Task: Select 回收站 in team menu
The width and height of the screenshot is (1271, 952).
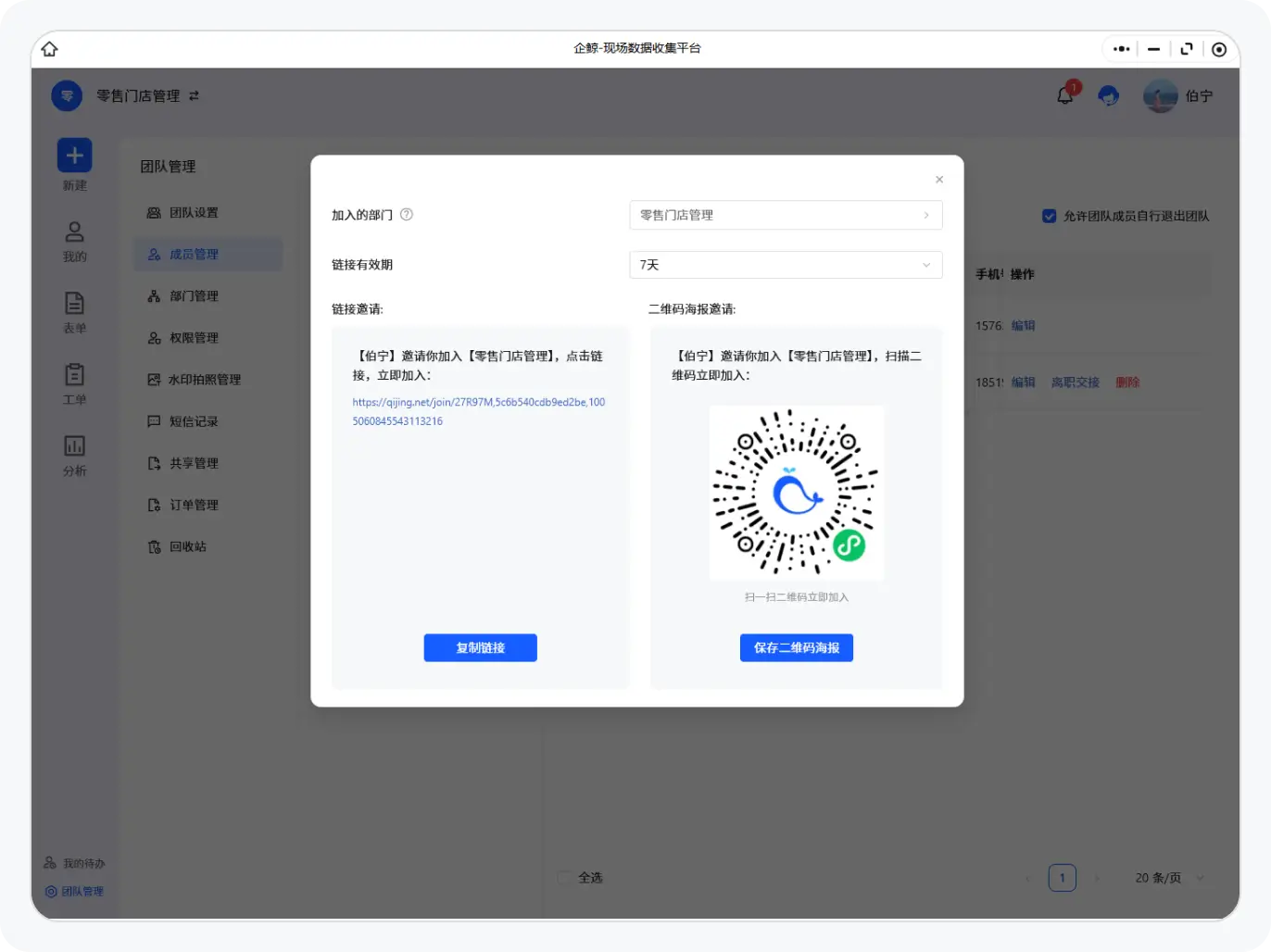Action: [208, 546]
